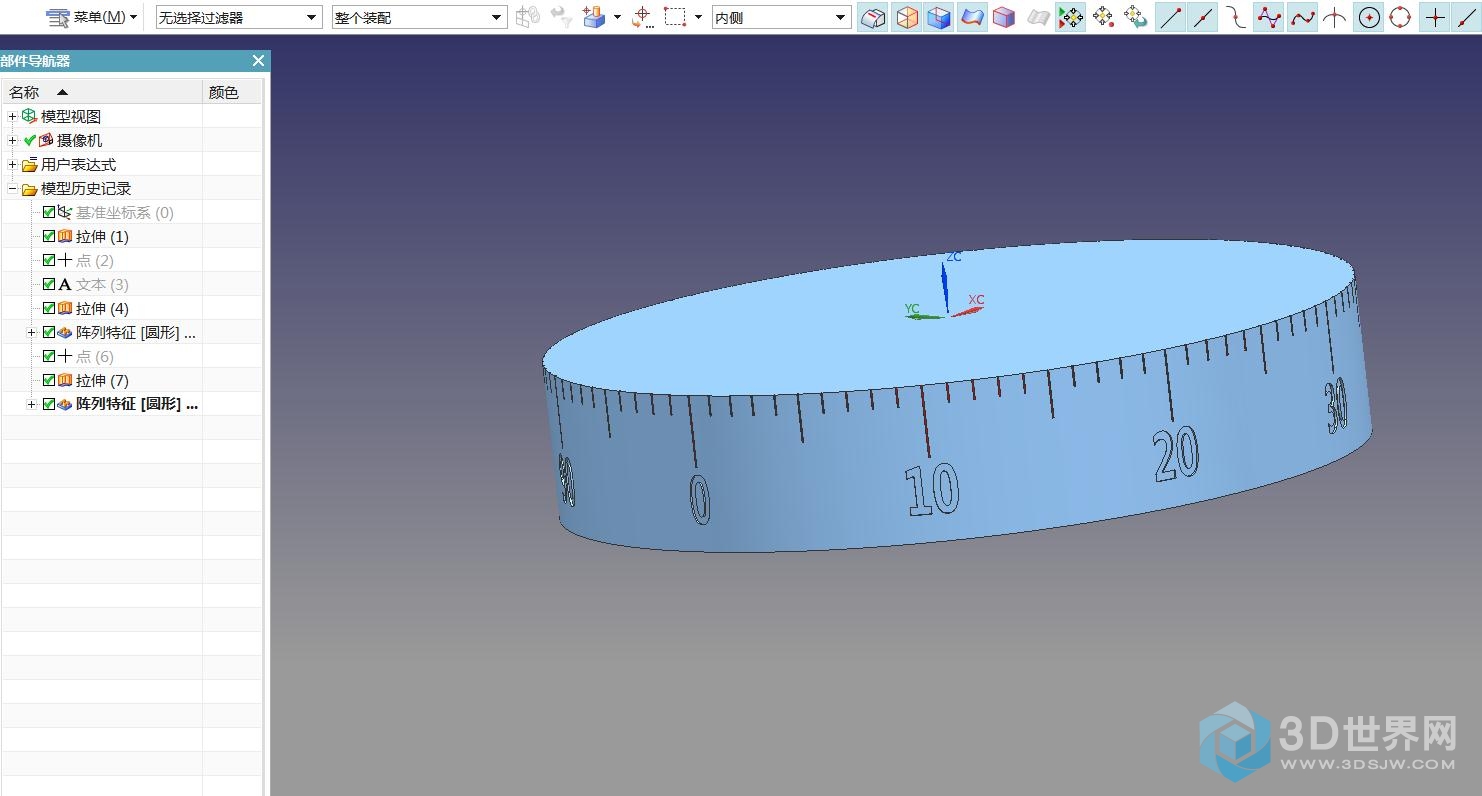Toggle the Intersection snap icon
1482x796 pixels.
coord(1334,17)
